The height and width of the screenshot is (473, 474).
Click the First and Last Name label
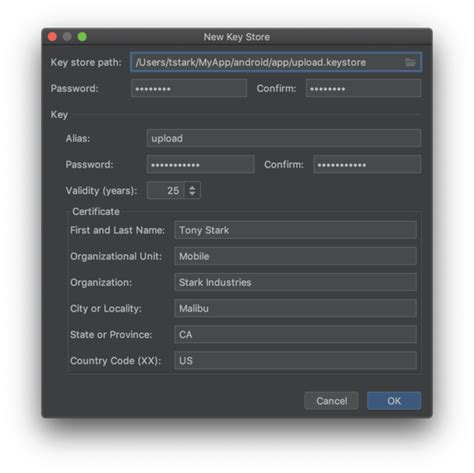(117, 230)
